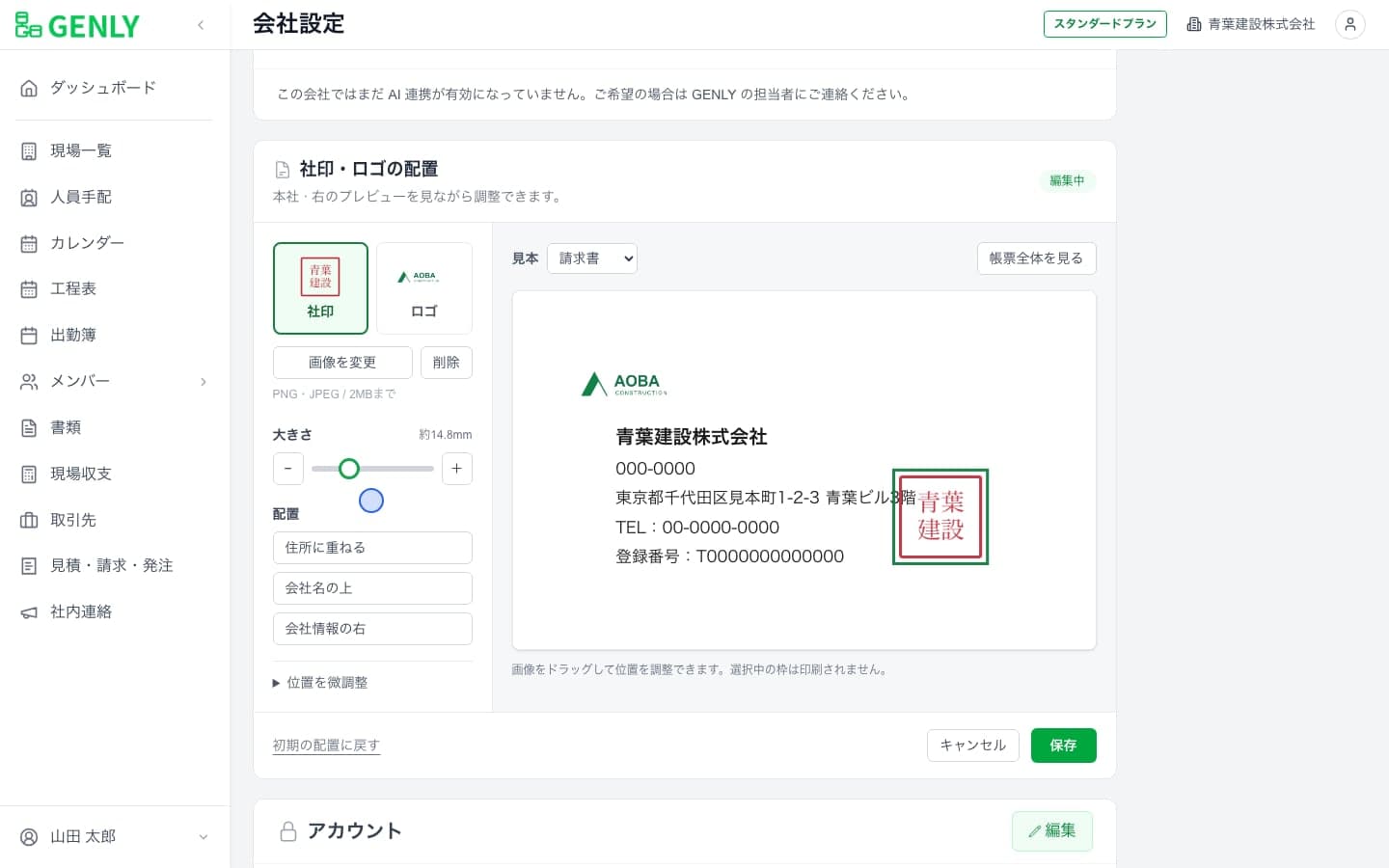Screen dimensions: 1389x868
Task: Click the 大きさ slider handle
Action: point(349,469)
